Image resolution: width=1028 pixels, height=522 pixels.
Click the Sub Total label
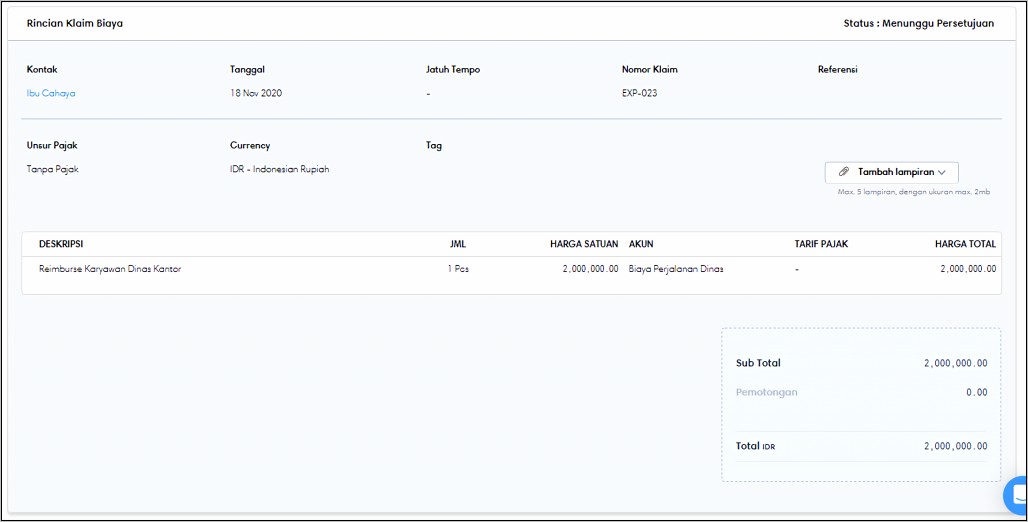point(759,363)
